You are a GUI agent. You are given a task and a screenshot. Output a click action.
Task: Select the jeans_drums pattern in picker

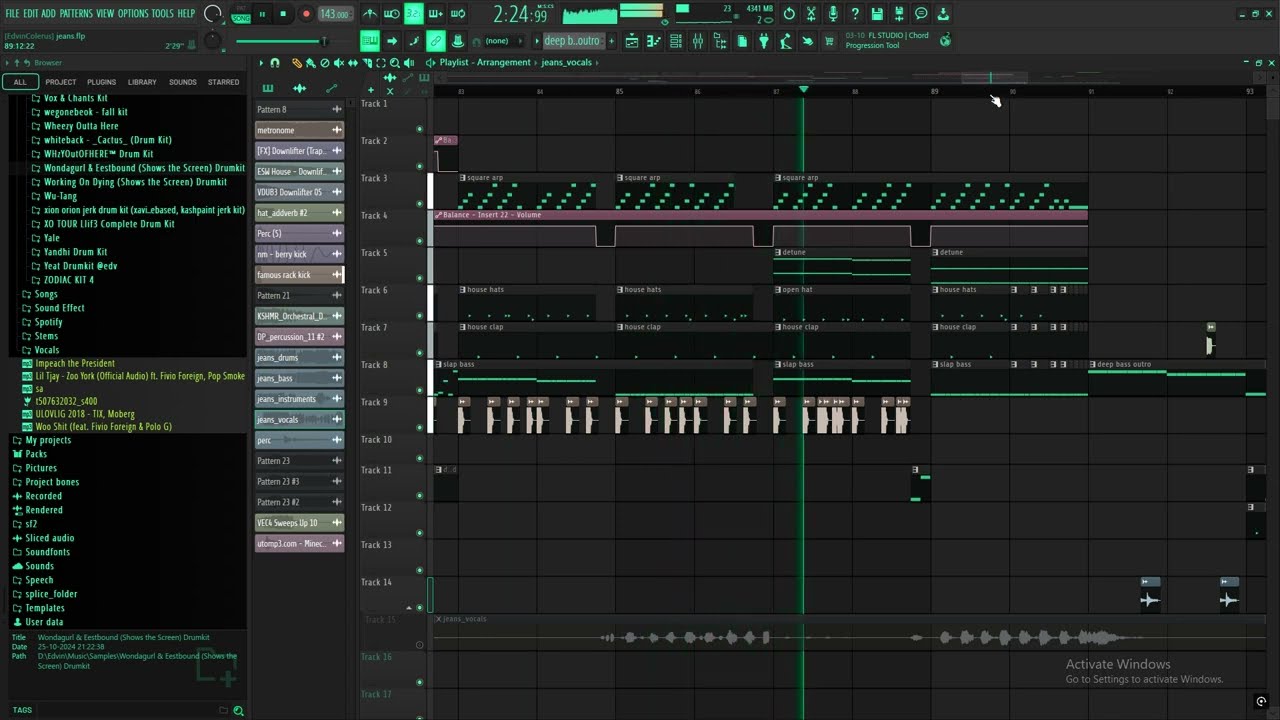pos(299,357)
